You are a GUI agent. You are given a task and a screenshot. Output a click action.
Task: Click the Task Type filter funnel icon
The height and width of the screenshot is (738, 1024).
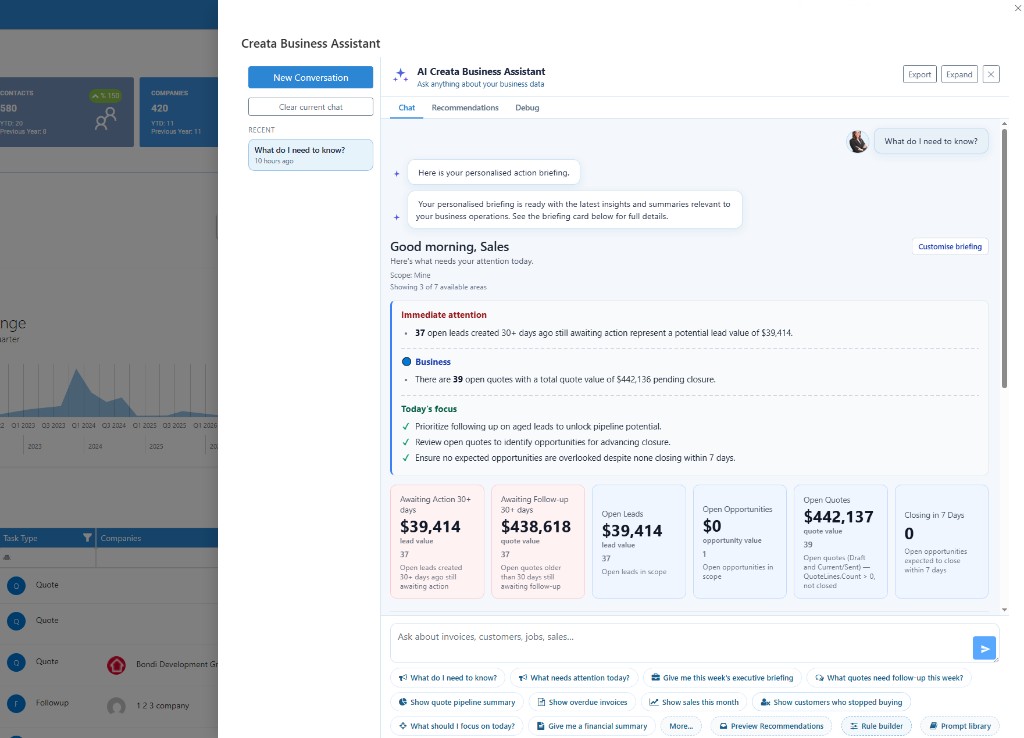point(87,537)
